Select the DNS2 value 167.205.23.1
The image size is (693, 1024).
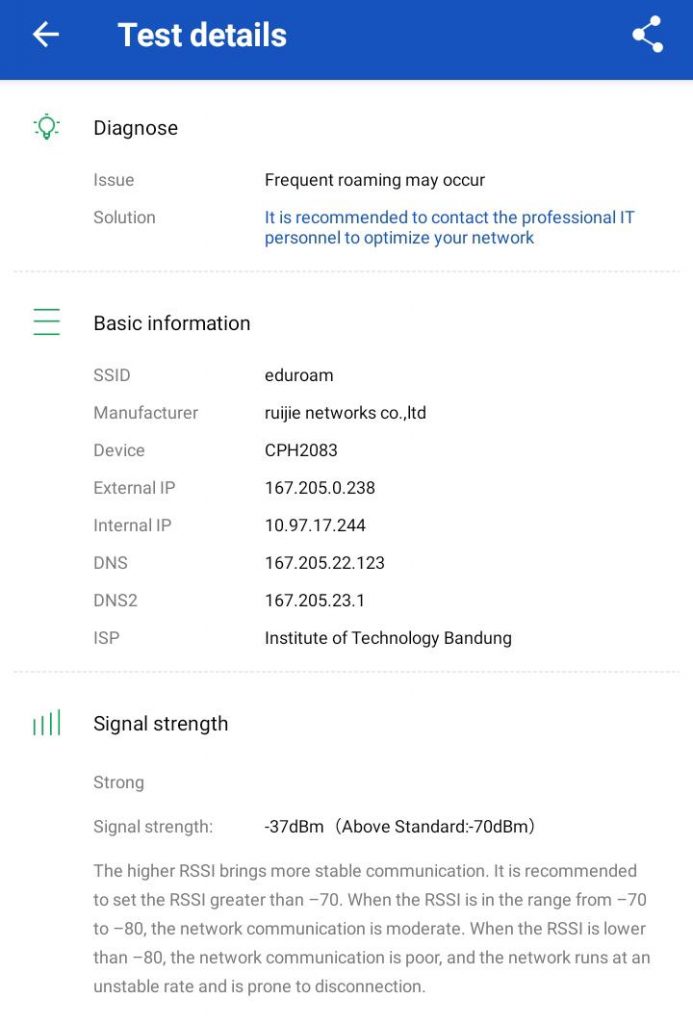tap(315, 600)
